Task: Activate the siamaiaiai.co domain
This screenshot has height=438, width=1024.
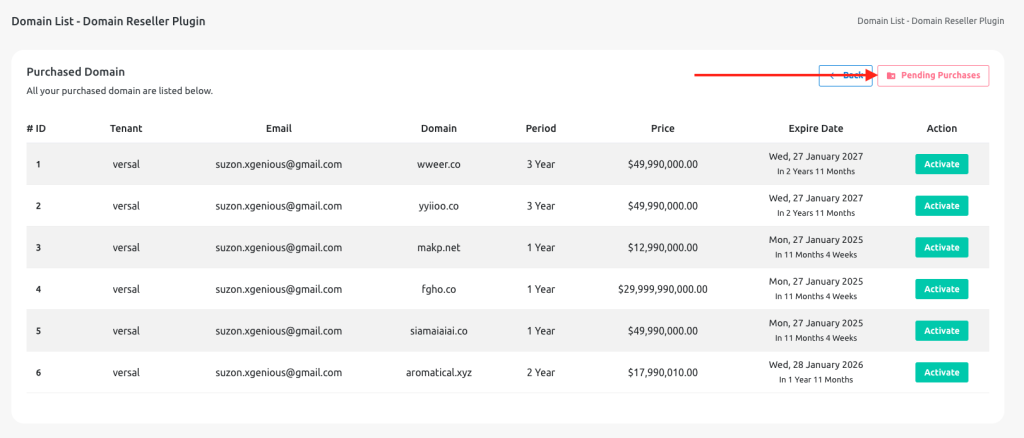Action: click(x=941, y=331)
